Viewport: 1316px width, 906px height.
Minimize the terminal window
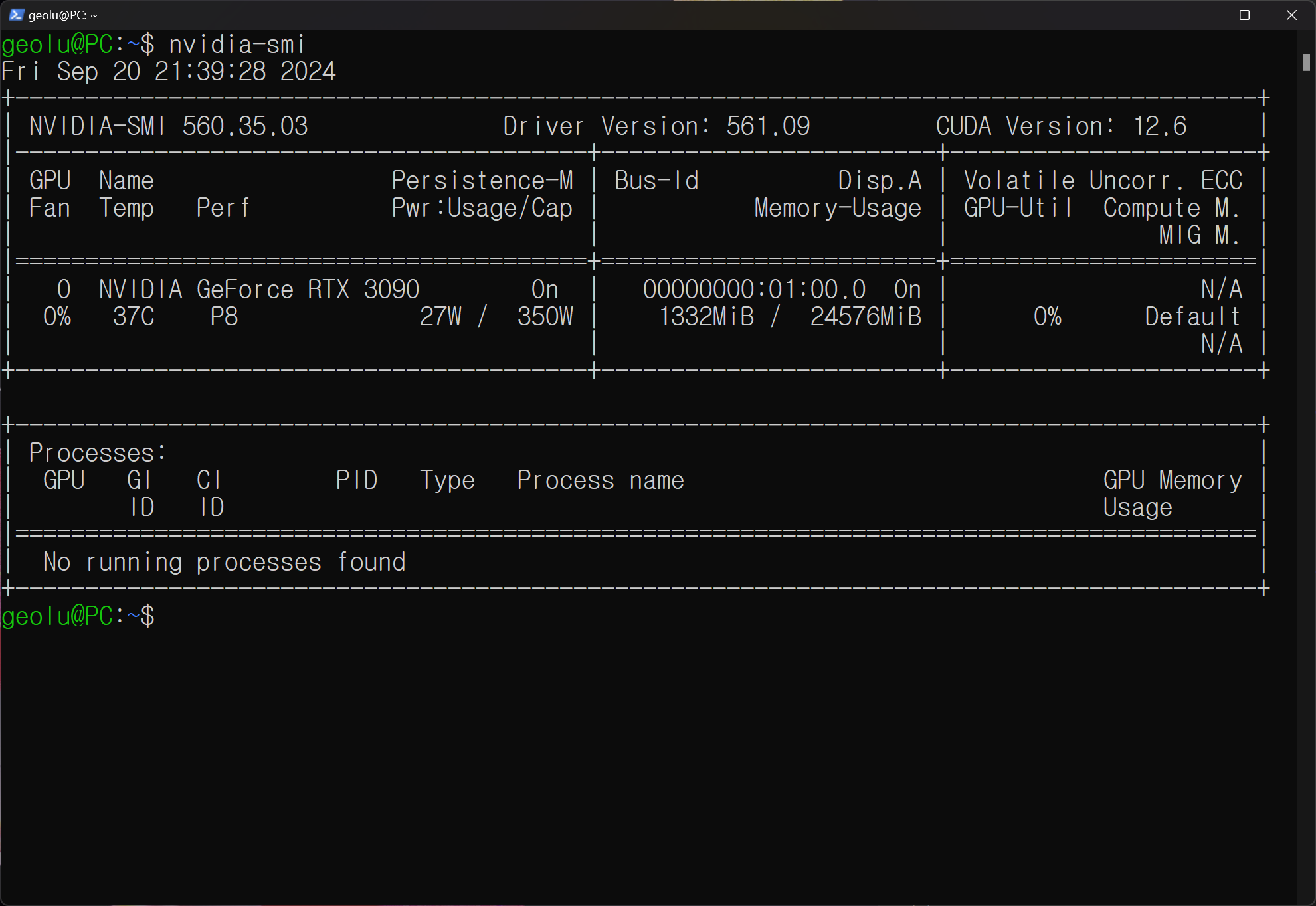(x=1198, y=15)
